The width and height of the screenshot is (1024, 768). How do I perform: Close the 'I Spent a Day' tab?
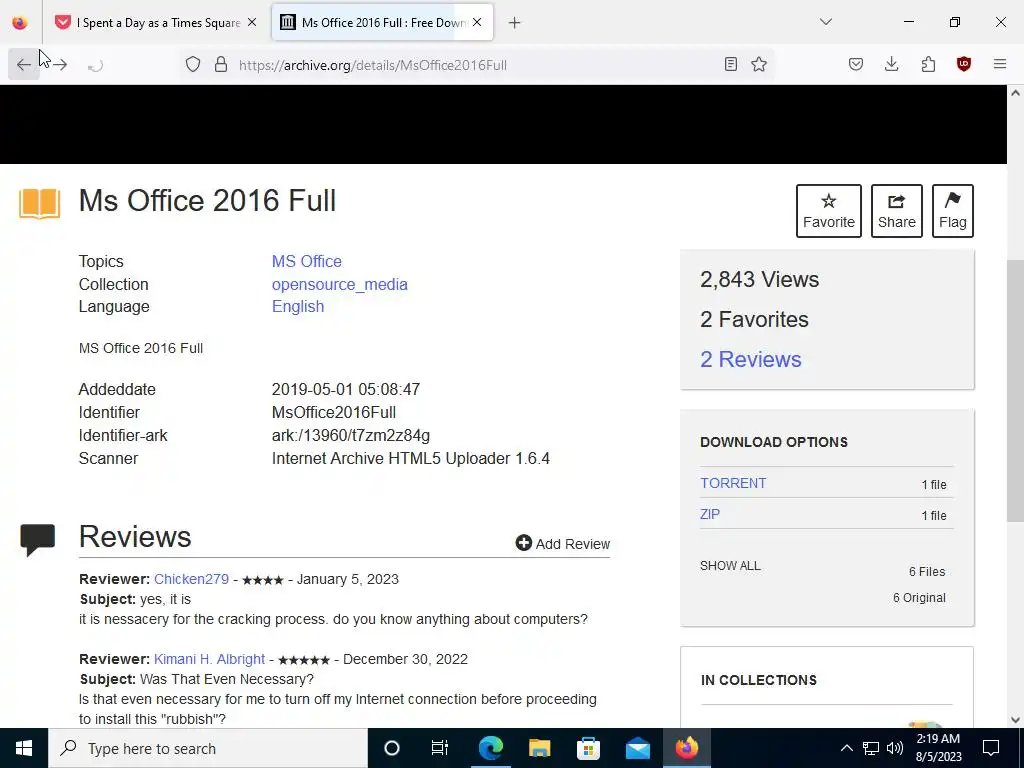click(x=252, y=22)
